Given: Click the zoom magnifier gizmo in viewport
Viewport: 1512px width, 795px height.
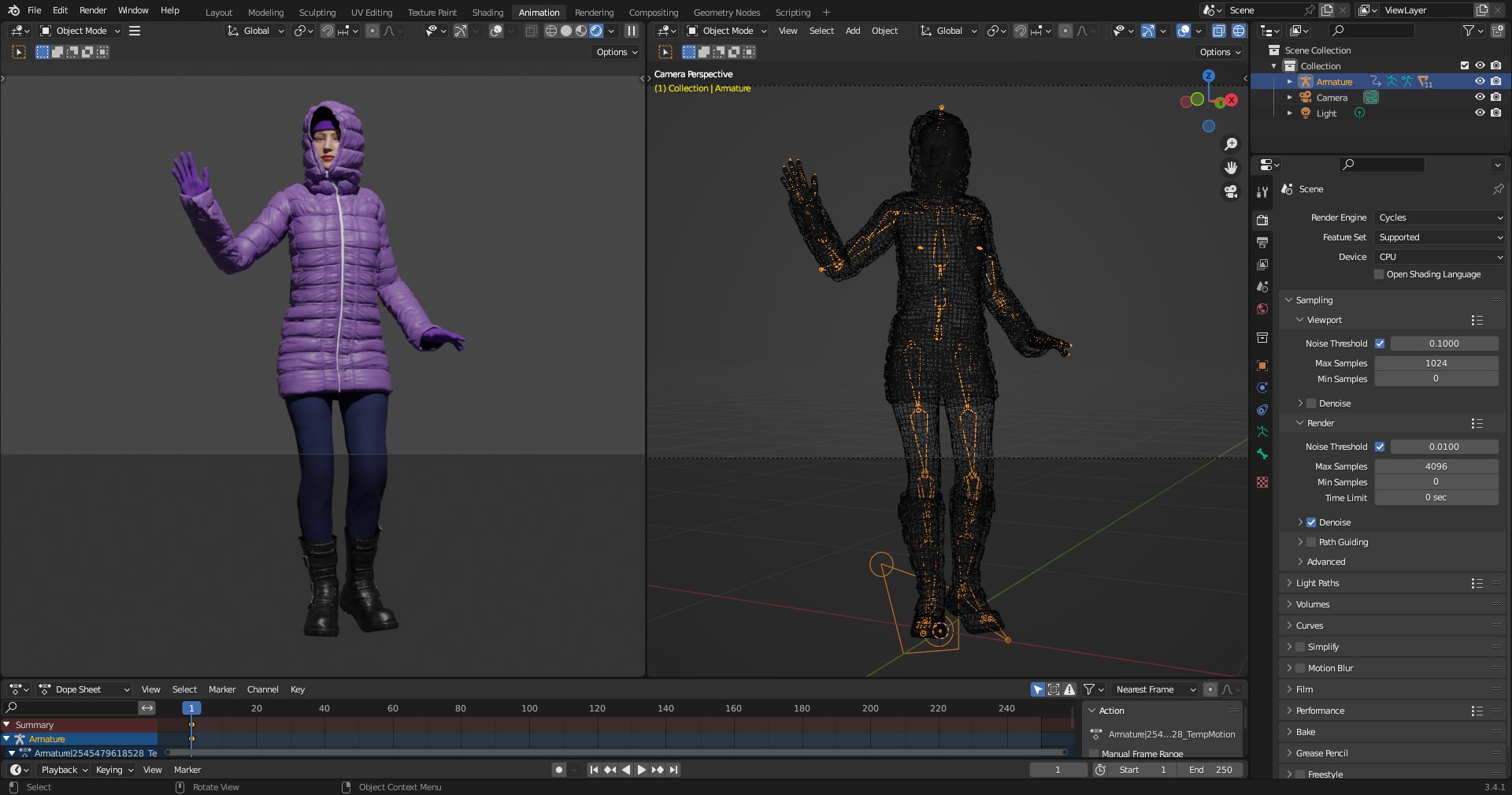Looking at the screenshot, I should [x=1231, y=144].
